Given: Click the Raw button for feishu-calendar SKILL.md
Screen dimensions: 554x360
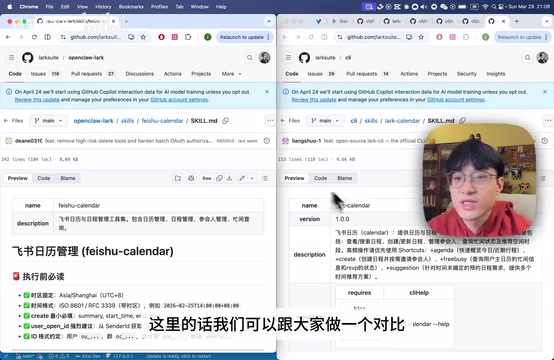Looking at the screenshot, I should [207, 178].
